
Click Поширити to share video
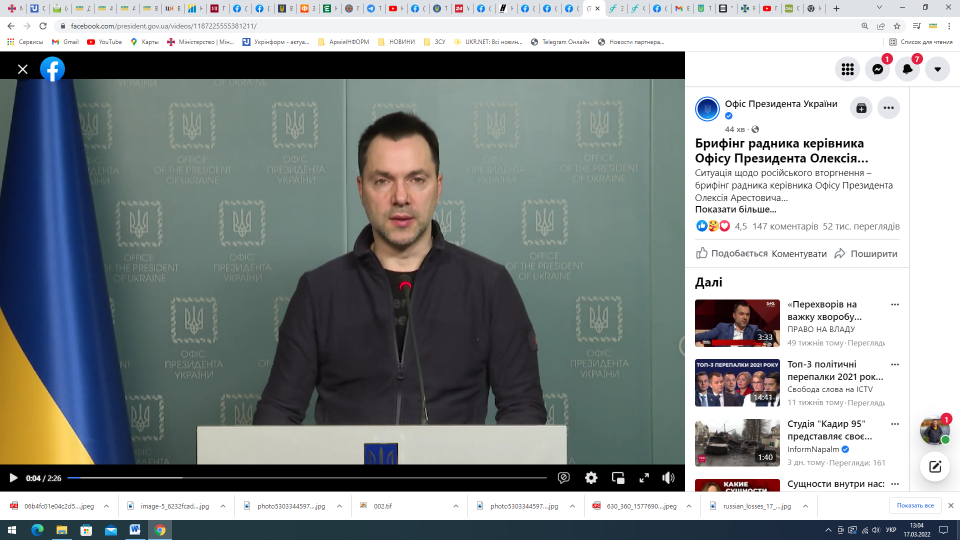[865, 254]
